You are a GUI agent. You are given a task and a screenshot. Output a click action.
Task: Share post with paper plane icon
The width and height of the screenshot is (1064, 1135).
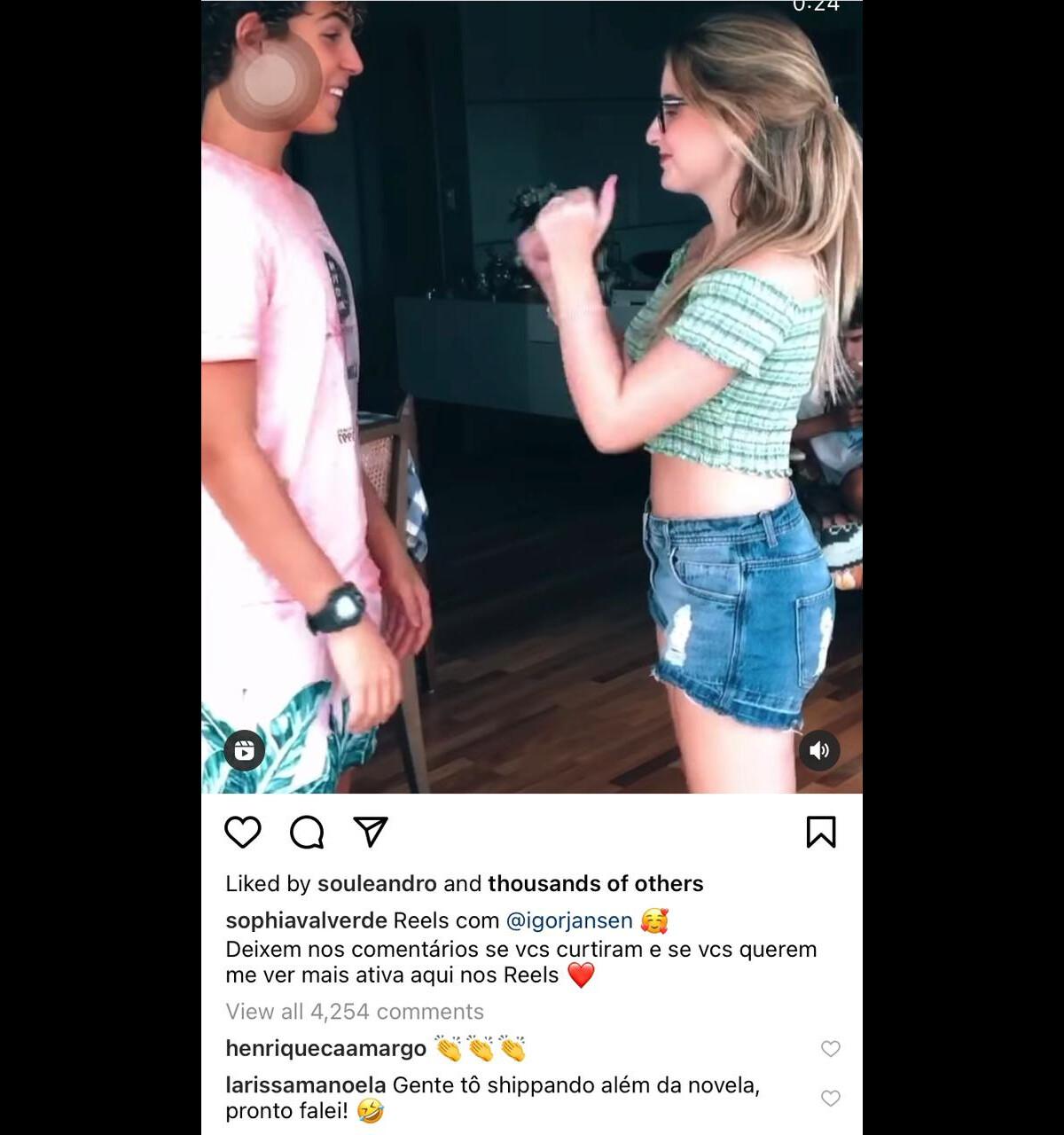371,831
